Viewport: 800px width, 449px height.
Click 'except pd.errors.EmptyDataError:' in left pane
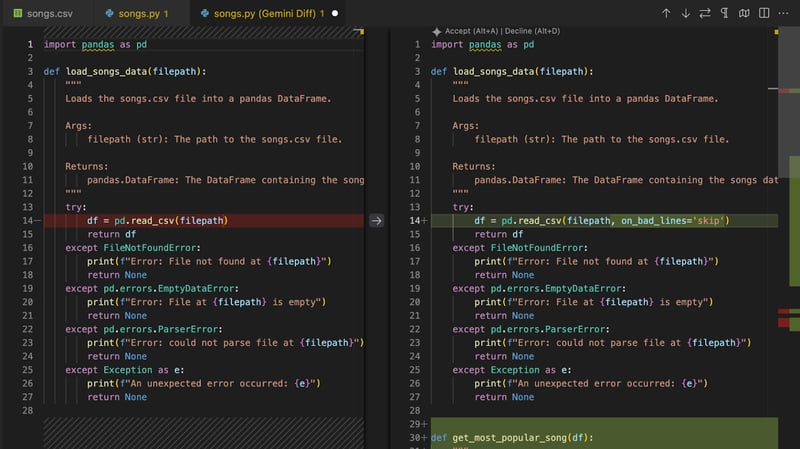coord(152,288)
